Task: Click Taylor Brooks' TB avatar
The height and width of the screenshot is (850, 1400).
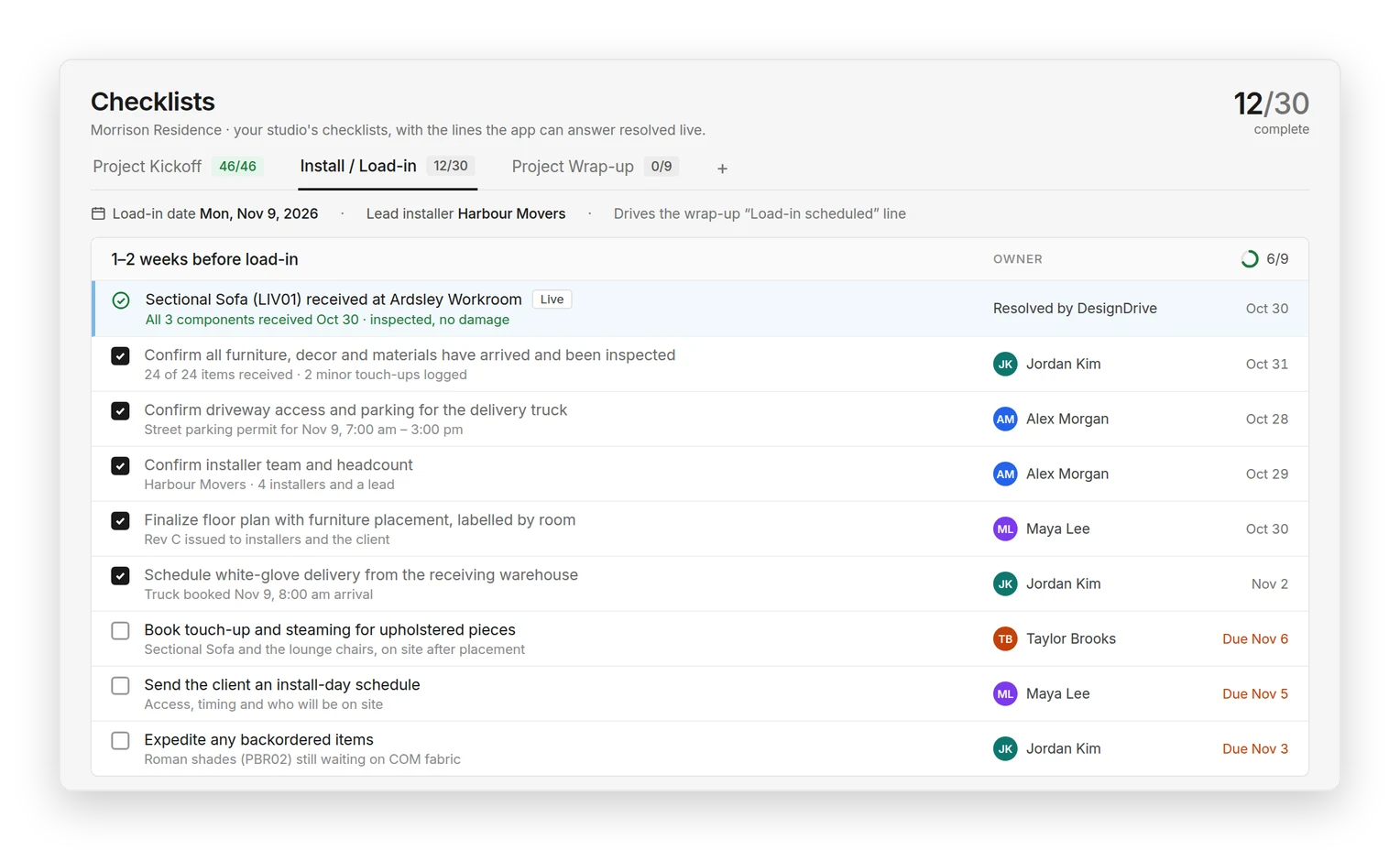Action: [1005, 638]
